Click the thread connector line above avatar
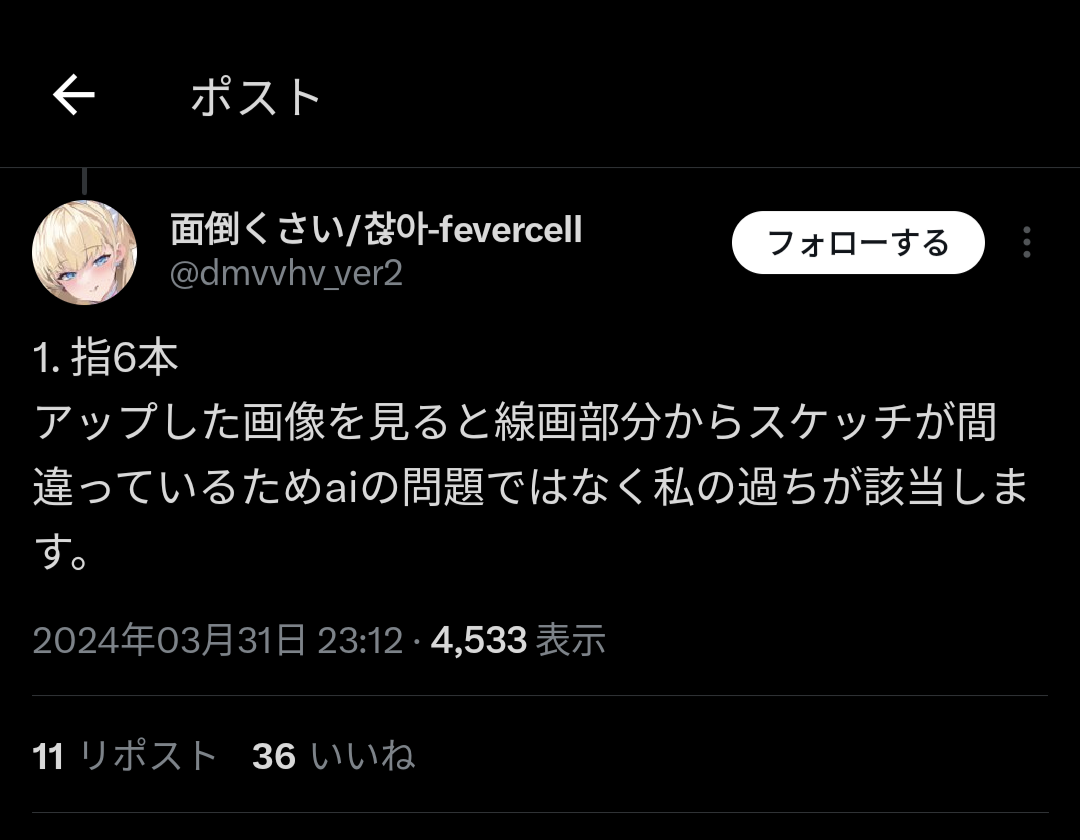Screen dimensions: 1080x840 coord(84,181)
